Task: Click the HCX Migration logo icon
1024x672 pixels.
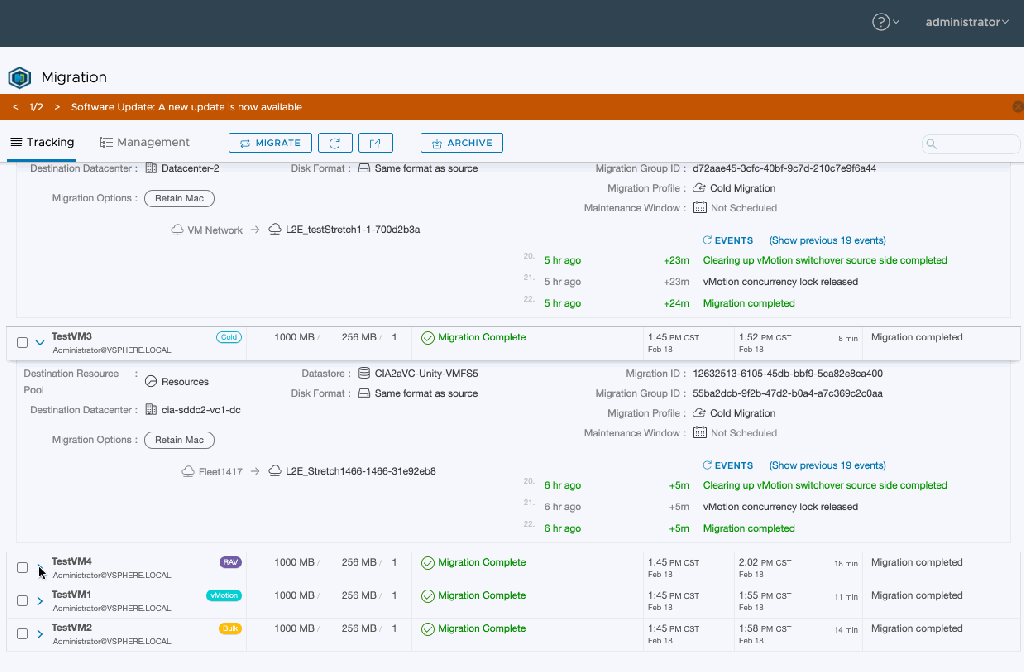Action: 20,77
